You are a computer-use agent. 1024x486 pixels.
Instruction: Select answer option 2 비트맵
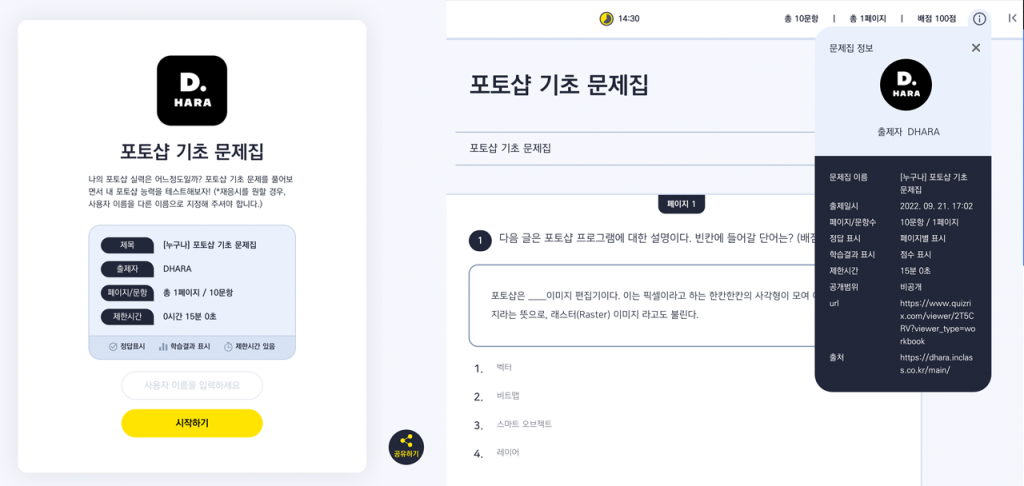point(507,396)
